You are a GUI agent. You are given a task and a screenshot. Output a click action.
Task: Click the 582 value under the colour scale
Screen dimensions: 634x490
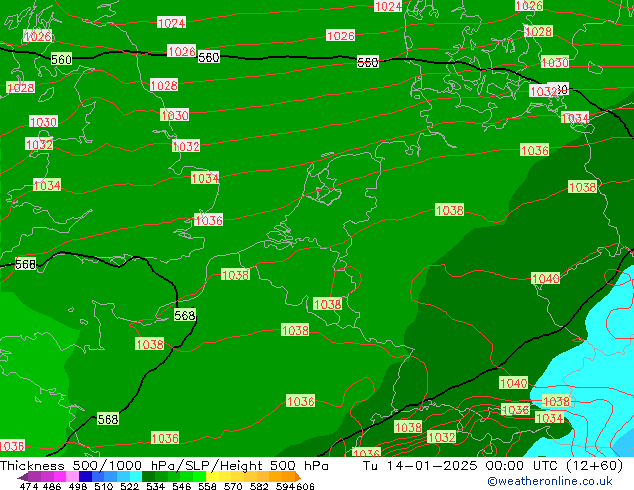click(259, 486)
